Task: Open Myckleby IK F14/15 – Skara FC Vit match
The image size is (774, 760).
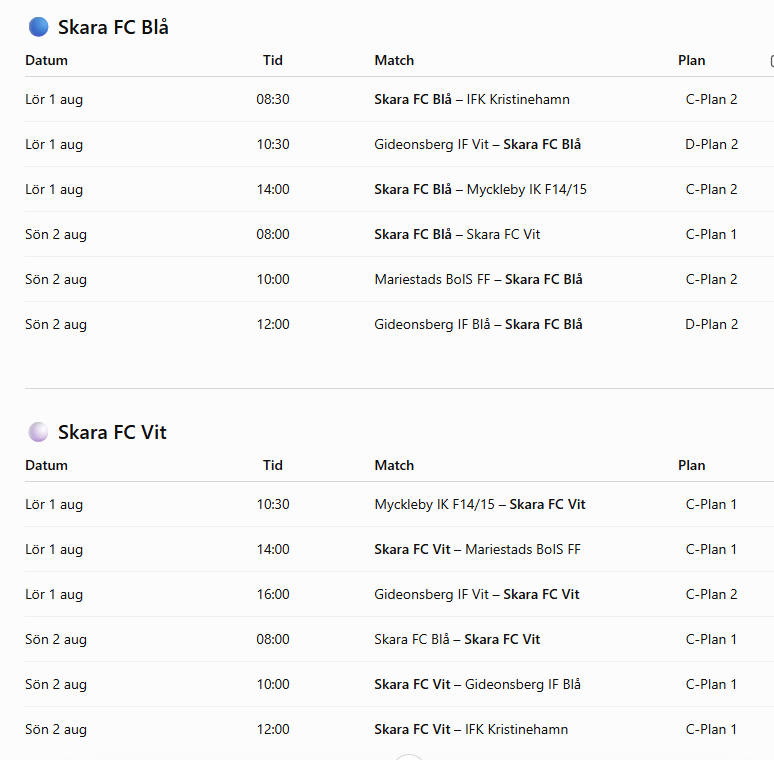Action: click(x=480, y=504)
